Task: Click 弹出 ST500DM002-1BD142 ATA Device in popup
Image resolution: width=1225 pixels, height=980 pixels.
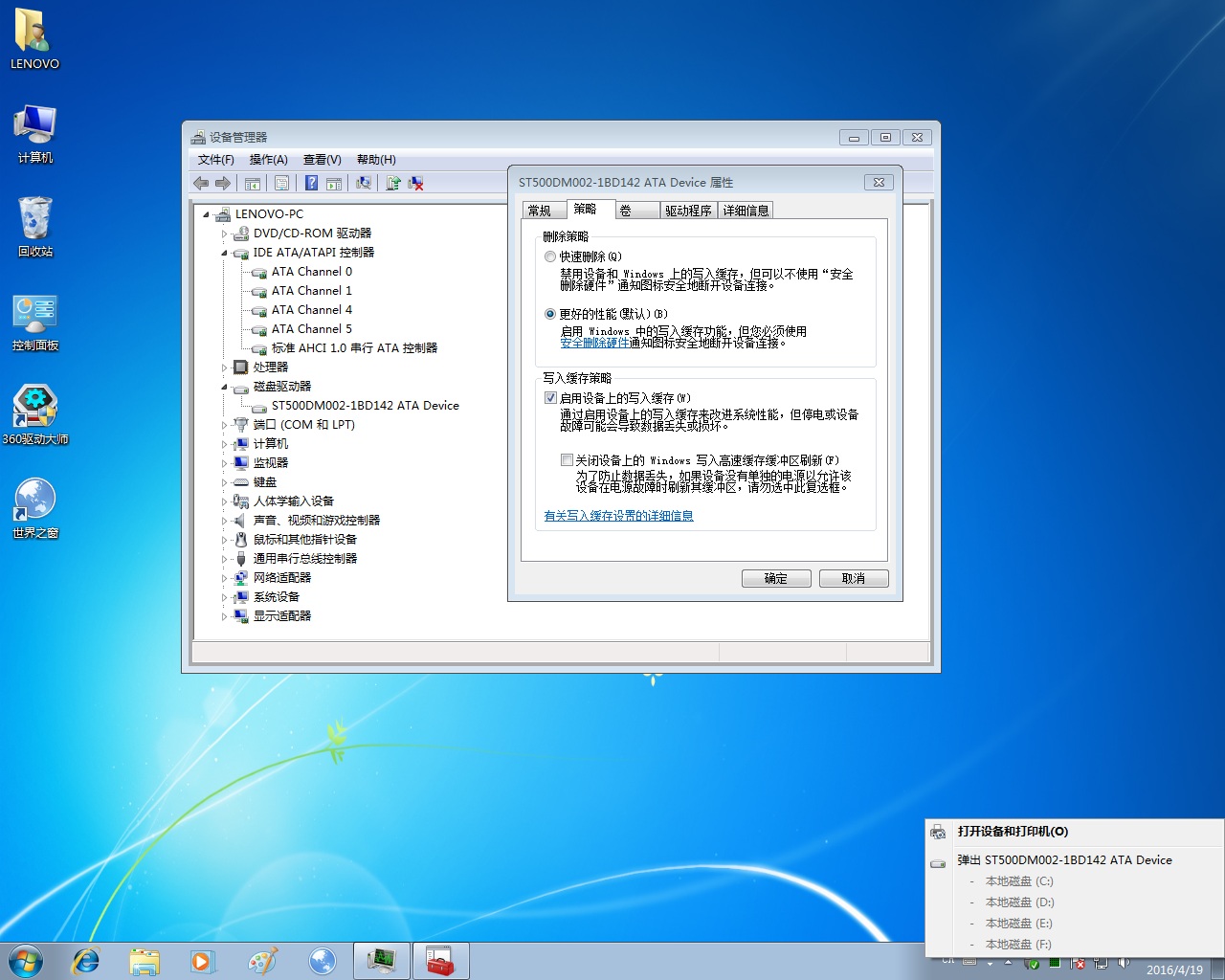Action: click(x=1075, y=859)
